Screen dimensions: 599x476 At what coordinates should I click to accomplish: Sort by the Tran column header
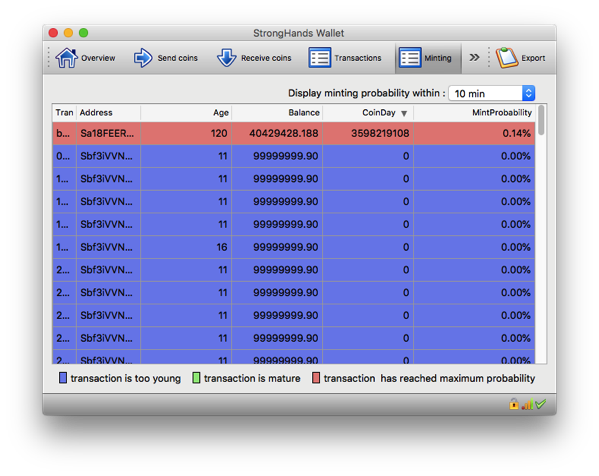click(x=65, y=113)
